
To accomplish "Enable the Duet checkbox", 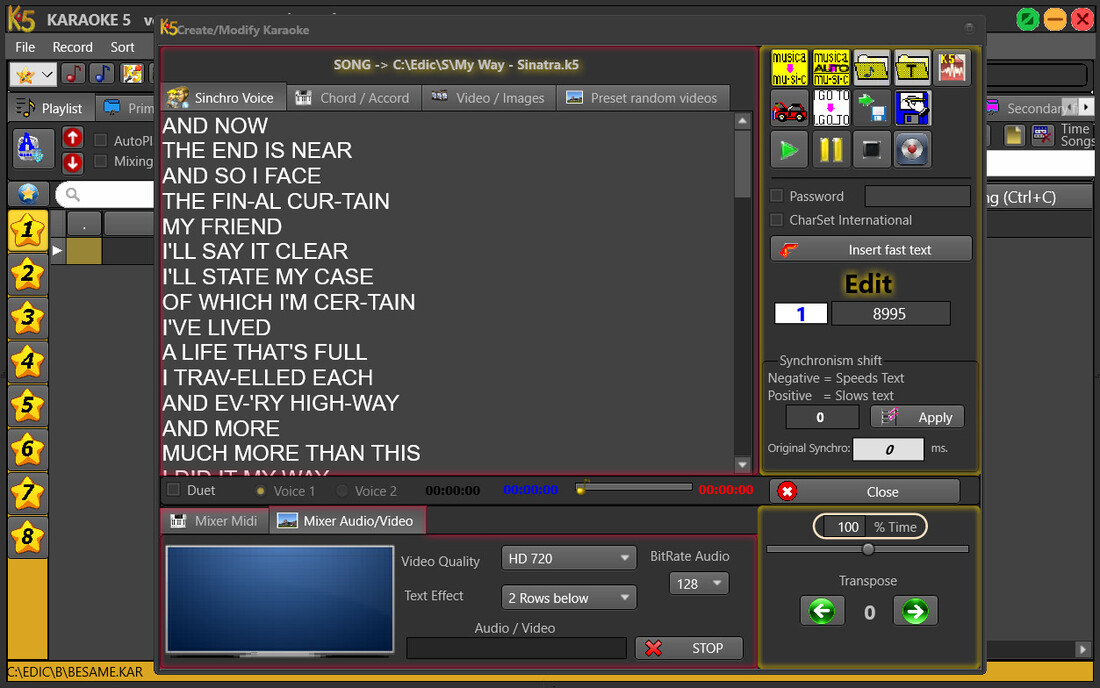I will click(174, 490).
